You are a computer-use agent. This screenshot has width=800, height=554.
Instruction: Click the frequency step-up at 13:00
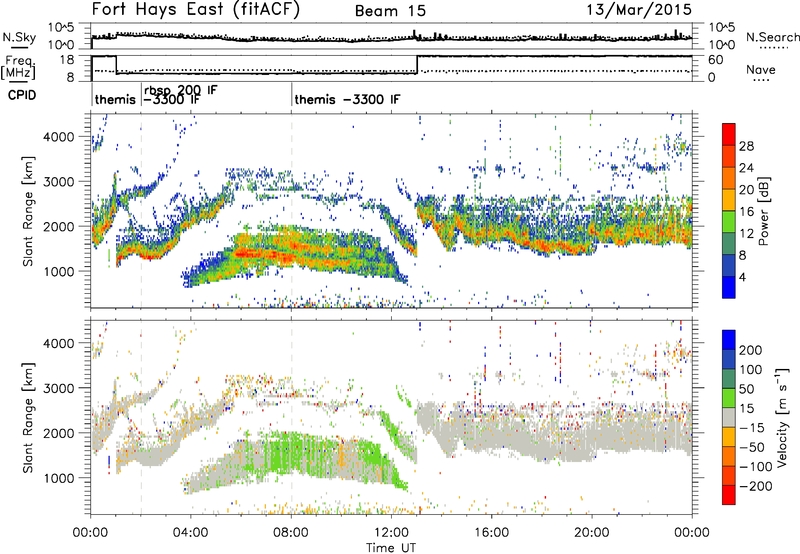coord(417,65)
